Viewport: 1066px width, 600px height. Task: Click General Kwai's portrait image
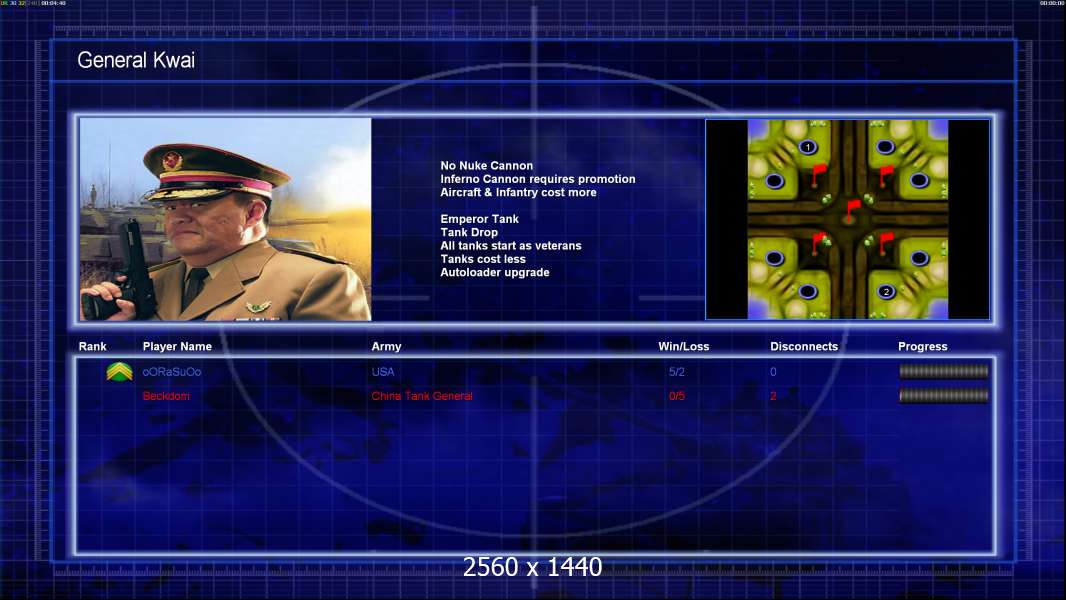(226, 219)
